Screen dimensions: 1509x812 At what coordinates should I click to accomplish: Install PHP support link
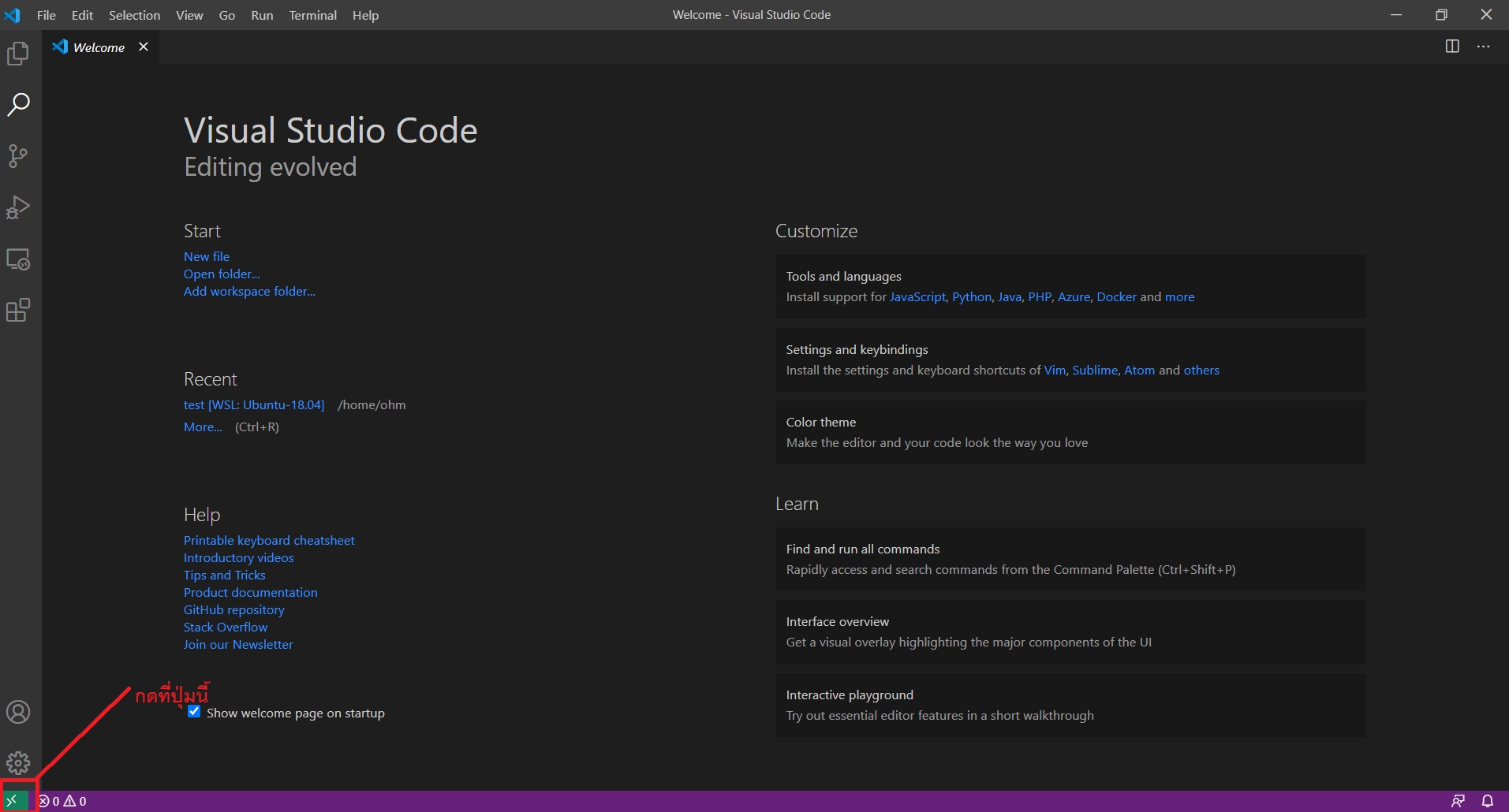coord(1040,297)
